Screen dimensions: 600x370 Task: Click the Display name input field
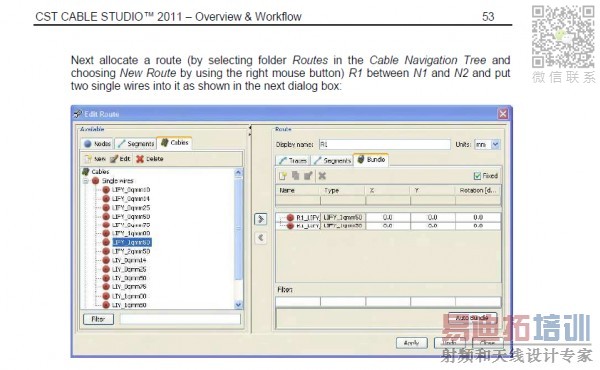pyautogui.click(x=385, y=144)
